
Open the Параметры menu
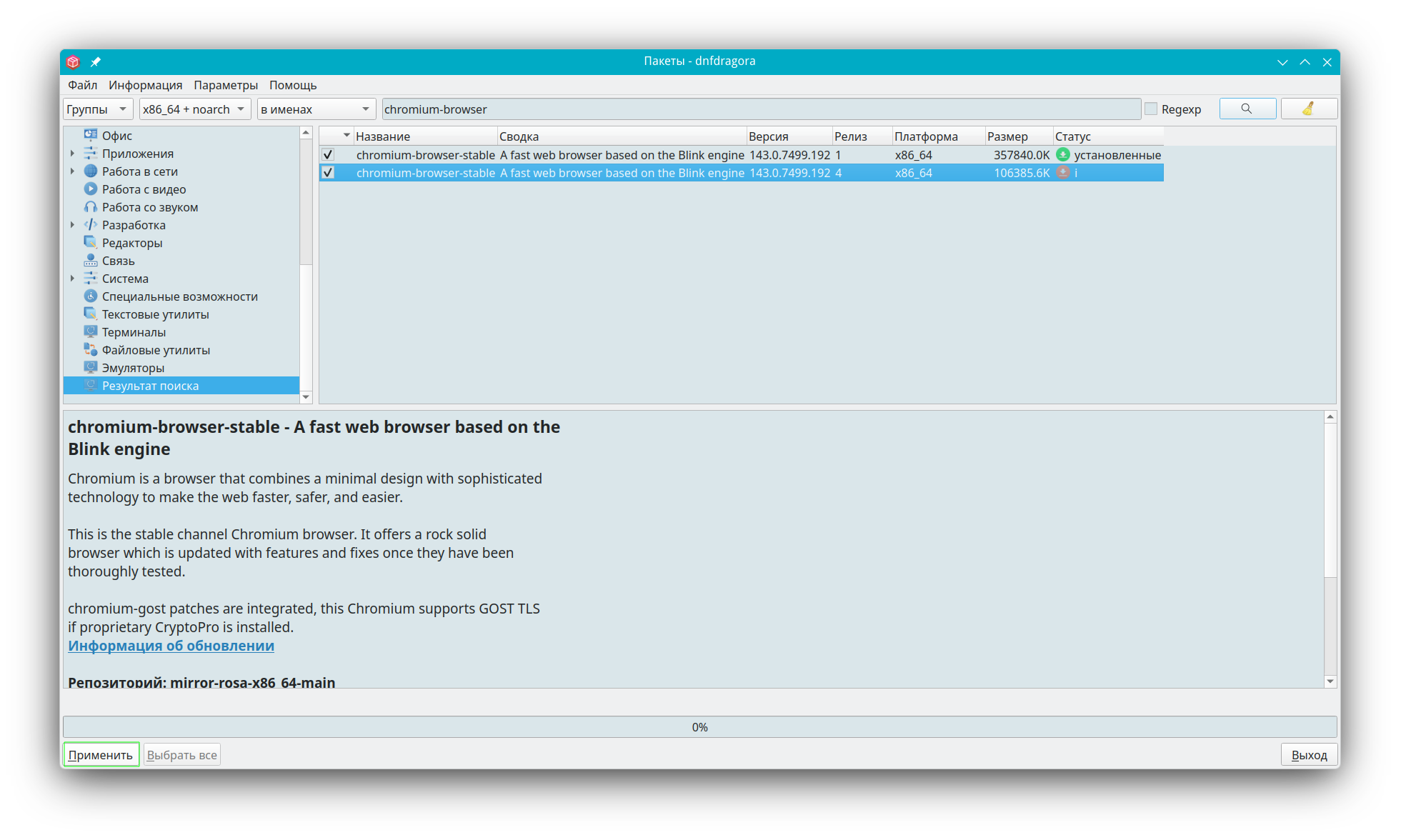point(226,85)
